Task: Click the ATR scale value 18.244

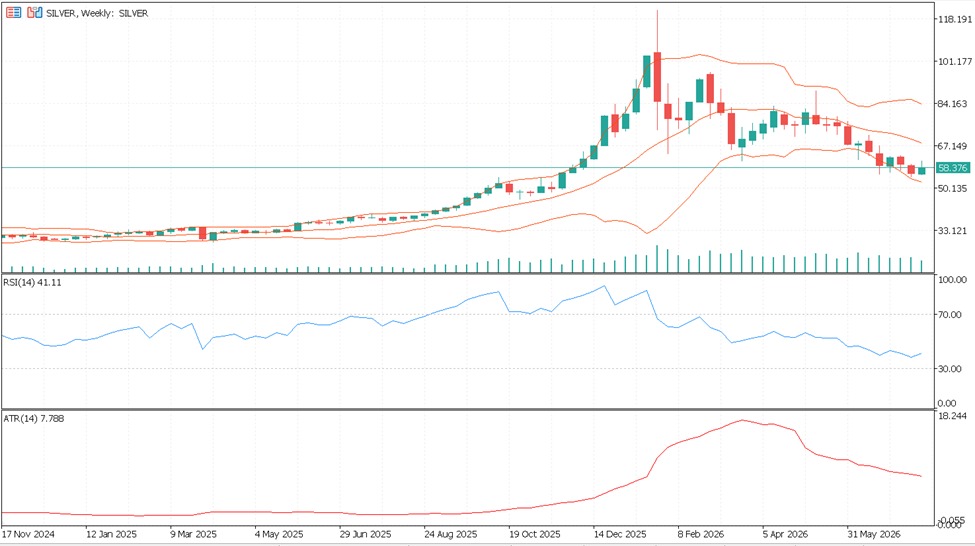Action: pyautogui.click(x=952, y=415)
